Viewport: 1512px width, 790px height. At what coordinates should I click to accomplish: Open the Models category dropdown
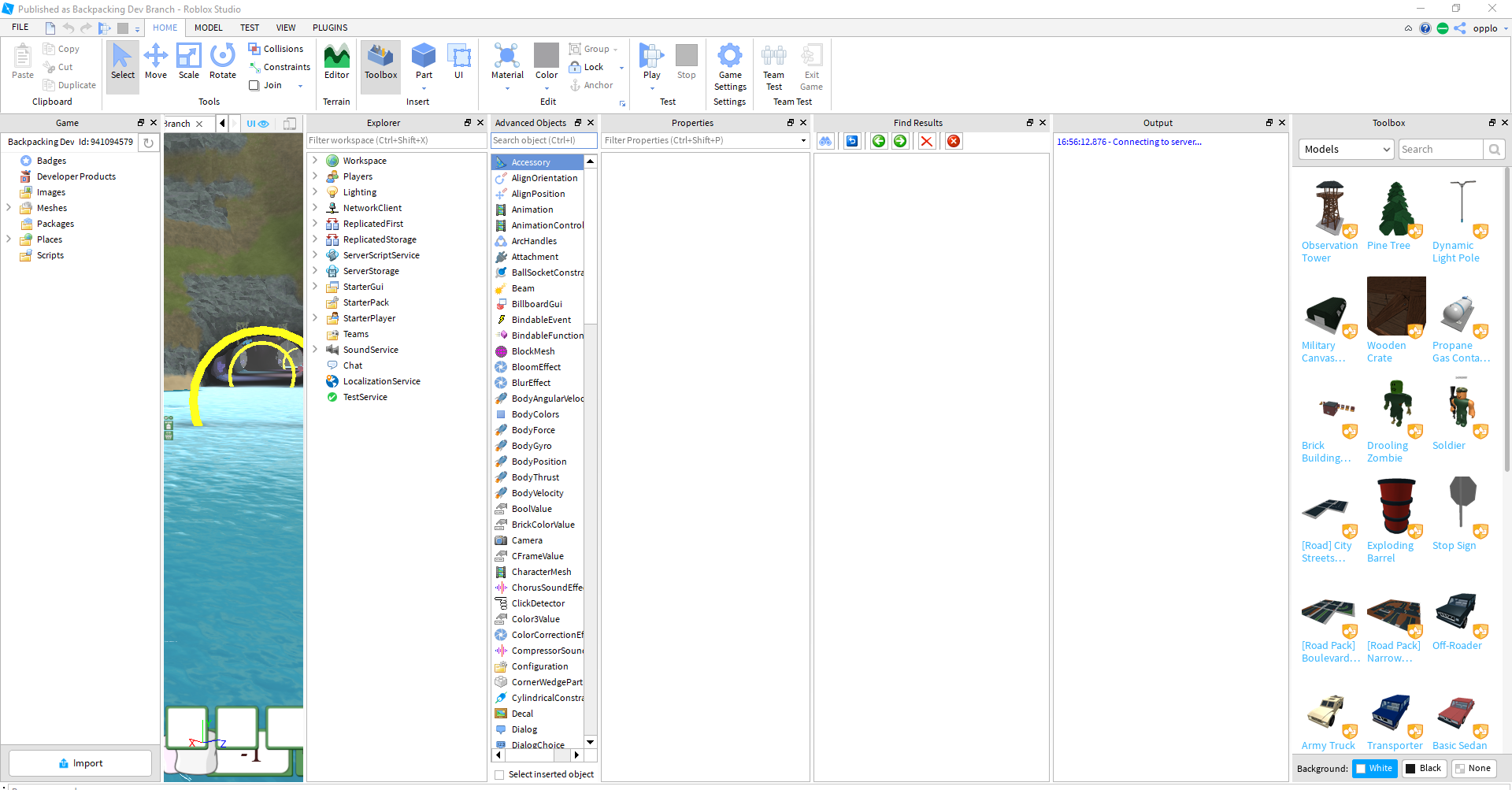tap(1346, 150)
